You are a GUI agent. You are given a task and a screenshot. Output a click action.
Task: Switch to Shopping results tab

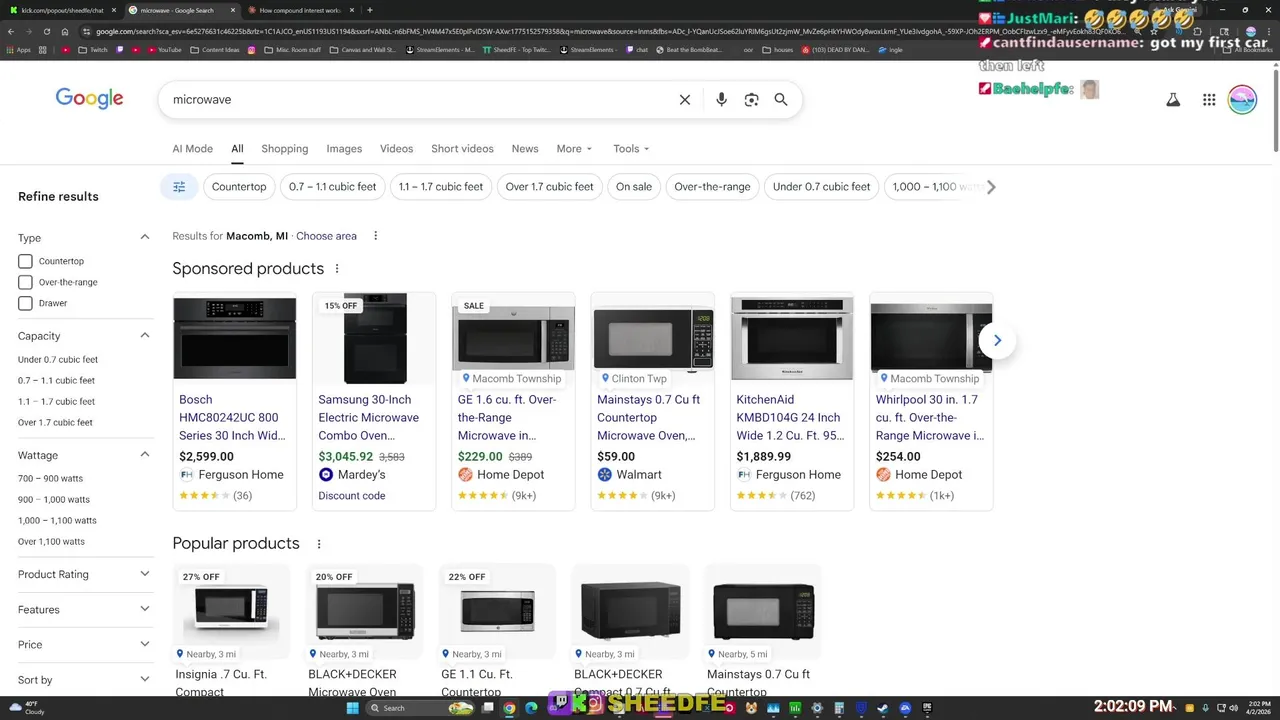click(285, 149)
